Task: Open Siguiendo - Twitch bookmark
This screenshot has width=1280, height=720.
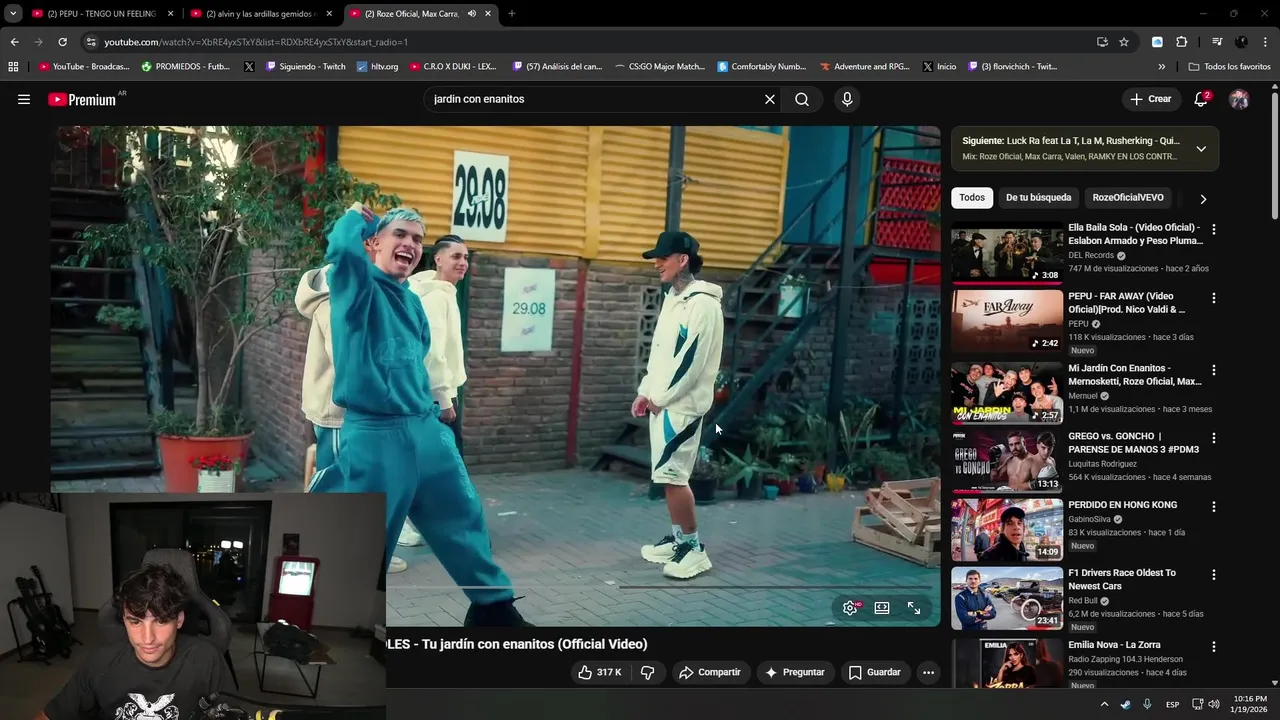Action: pyautogui.click(x=306, y=67)
